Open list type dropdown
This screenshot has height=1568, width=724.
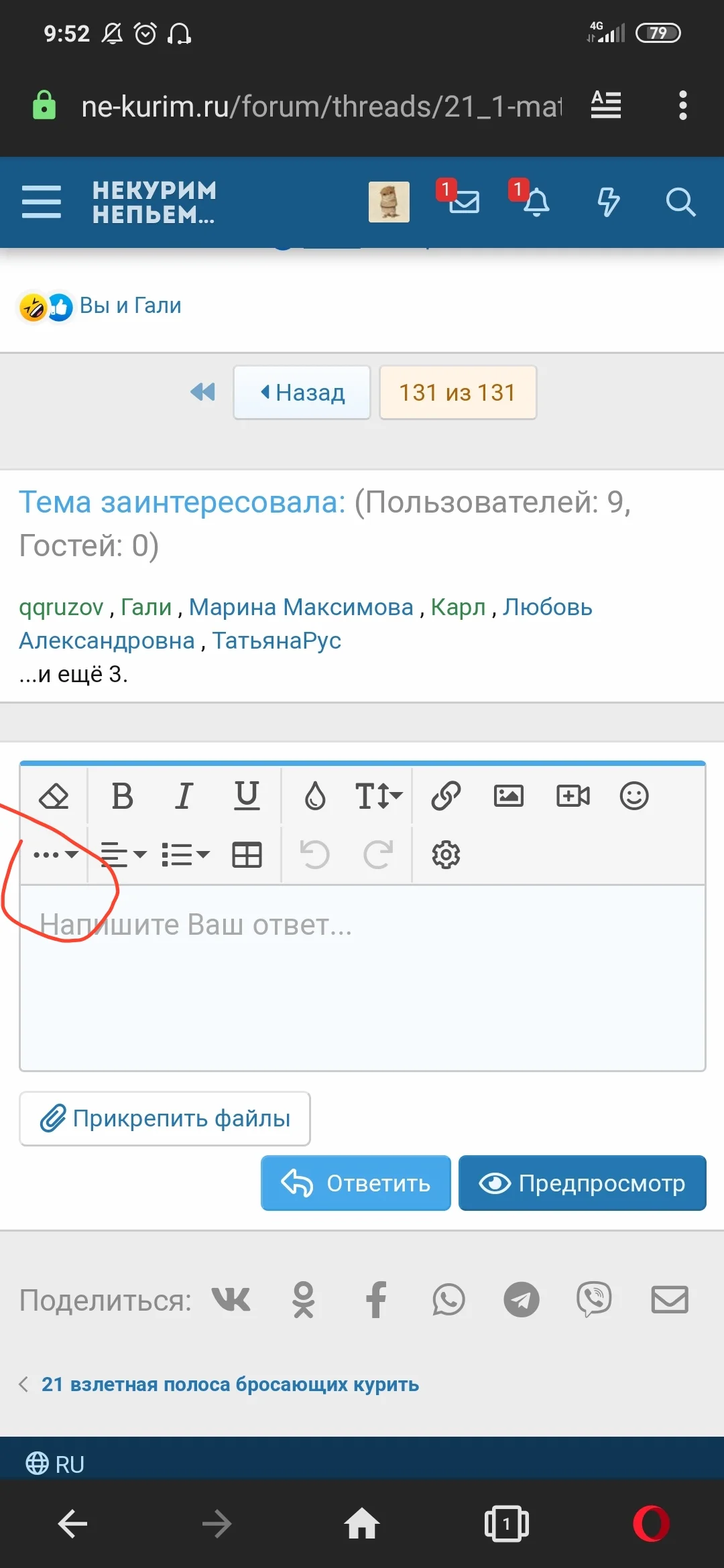point(186,854)
